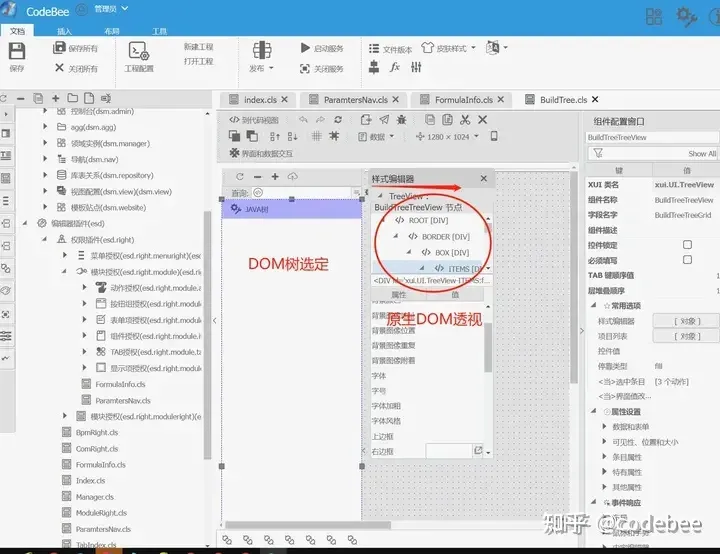This screenshot has height=554, width=720.
Task: Click Show All in properties panel
Action: 702,154
